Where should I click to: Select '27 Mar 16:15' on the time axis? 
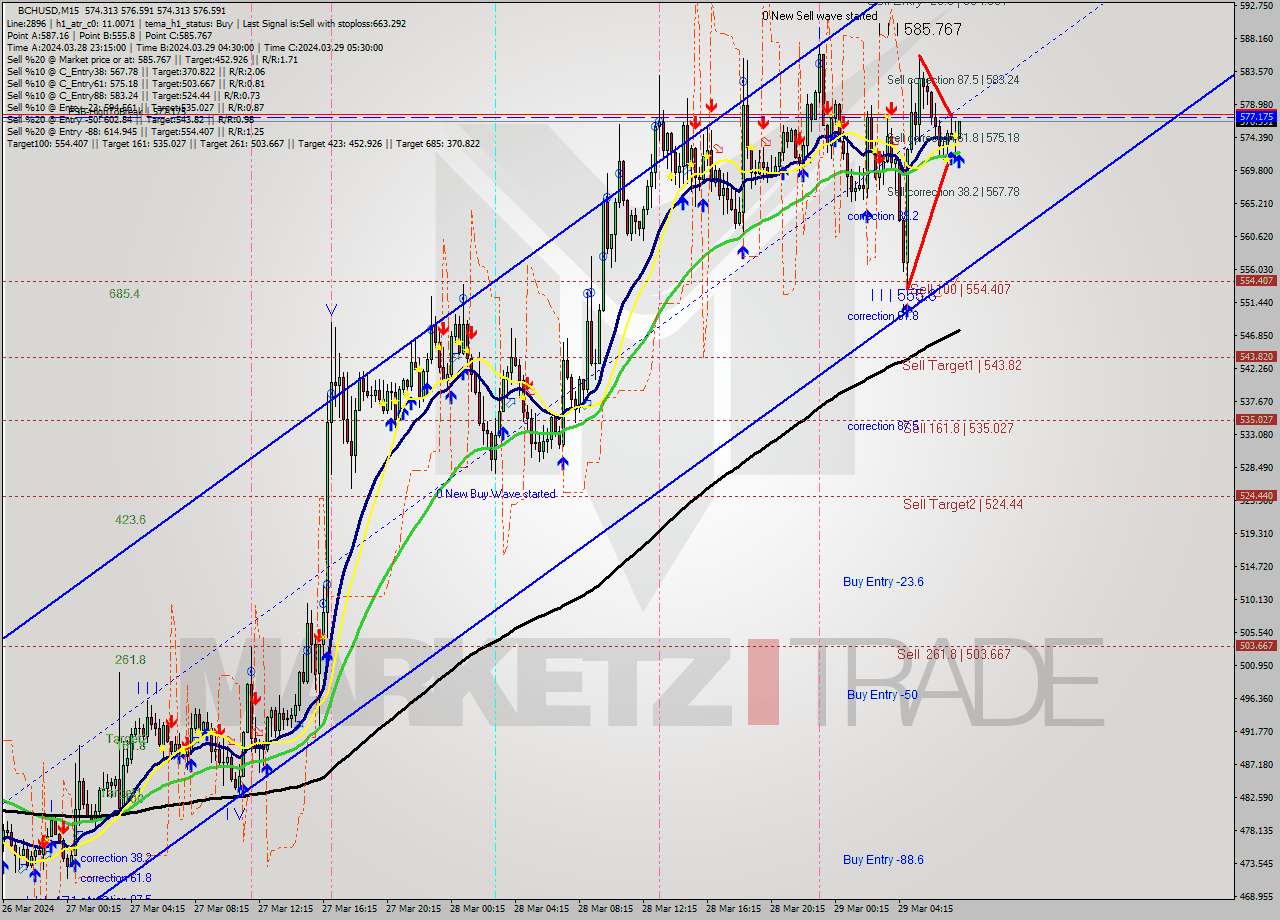[350, 910]
